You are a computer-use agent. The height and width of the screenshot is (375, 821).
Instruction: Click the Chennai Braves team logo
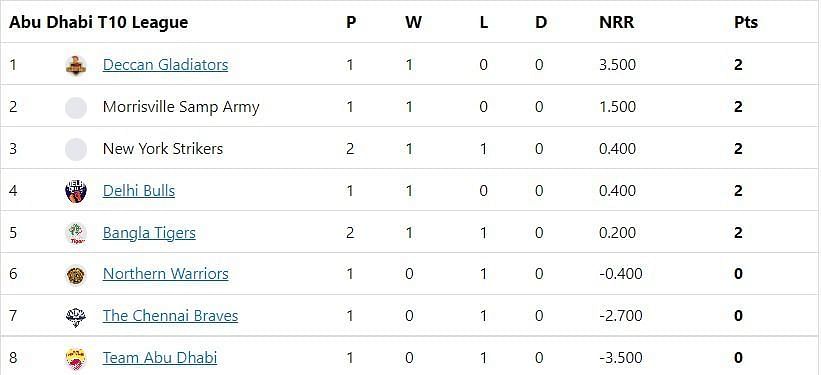[76, 316]
